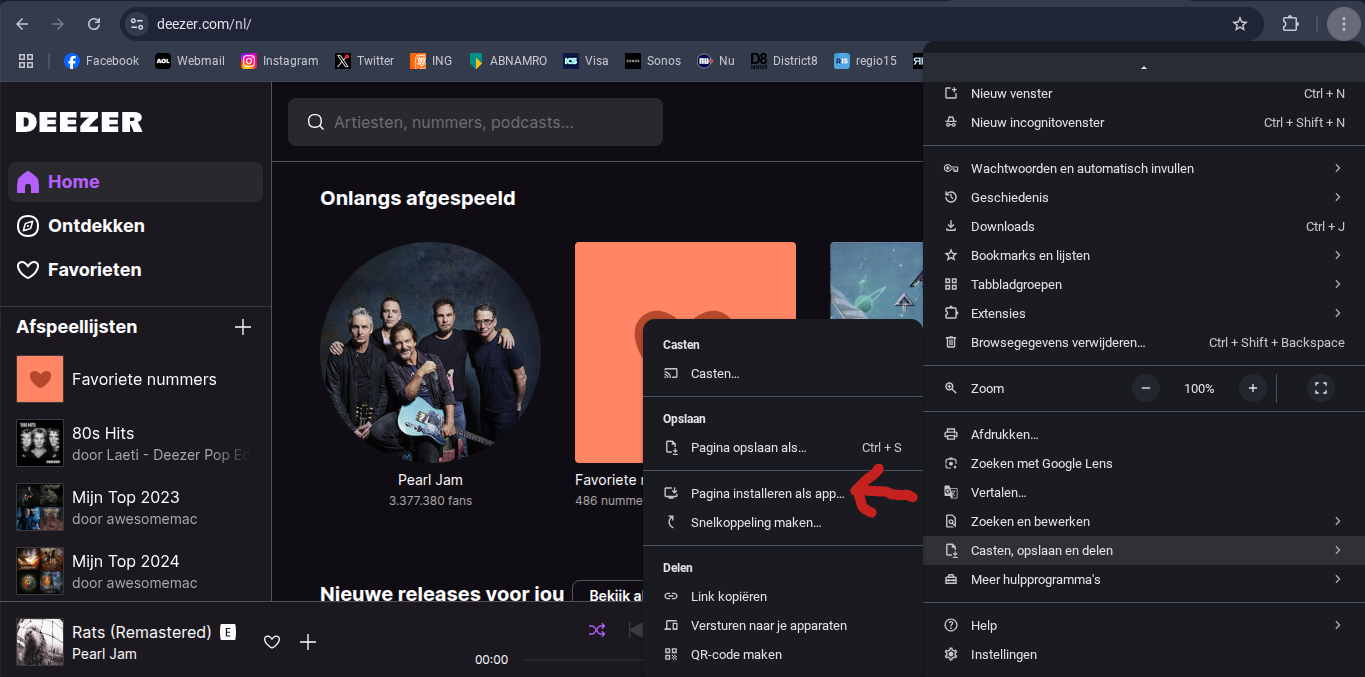Open the District8 bookmark
The width and height of the screenshot is (1365, 677).
(783, 61)
